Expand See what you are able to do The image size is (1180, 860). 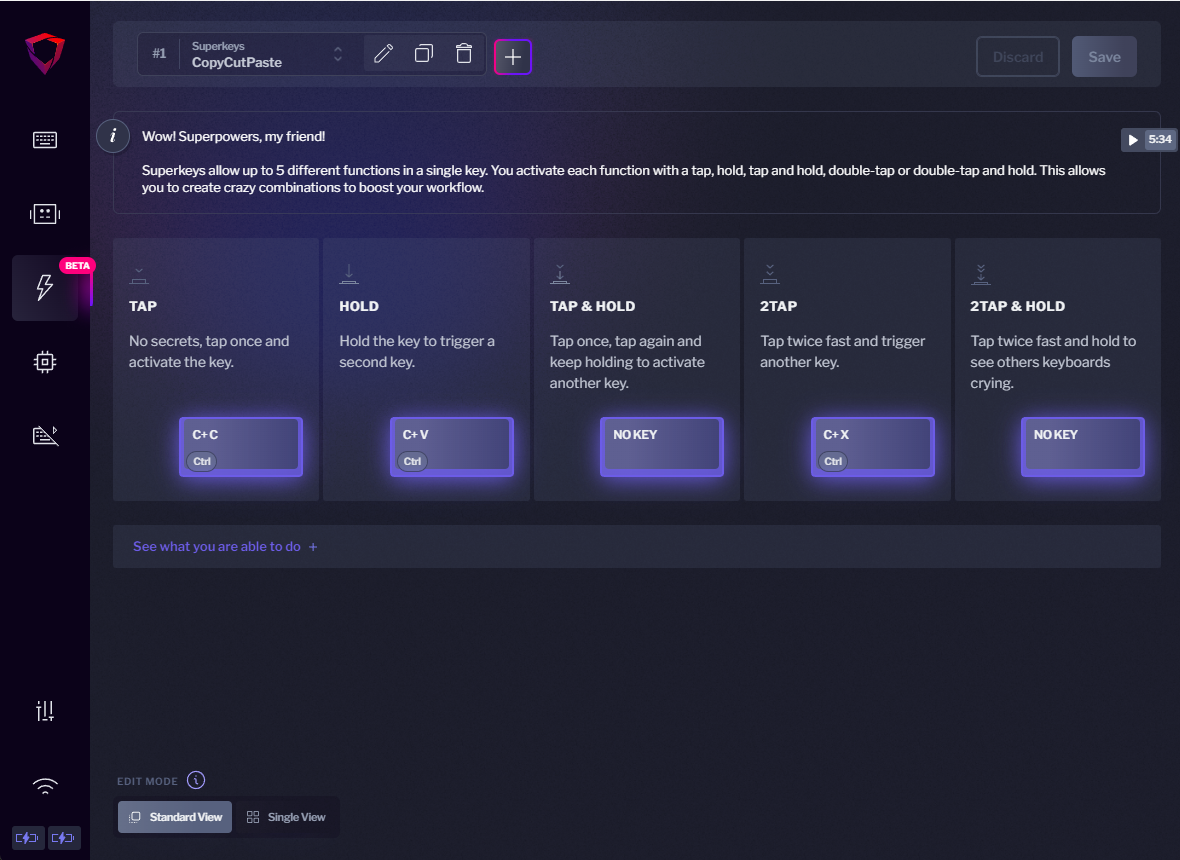pos(225,547)
